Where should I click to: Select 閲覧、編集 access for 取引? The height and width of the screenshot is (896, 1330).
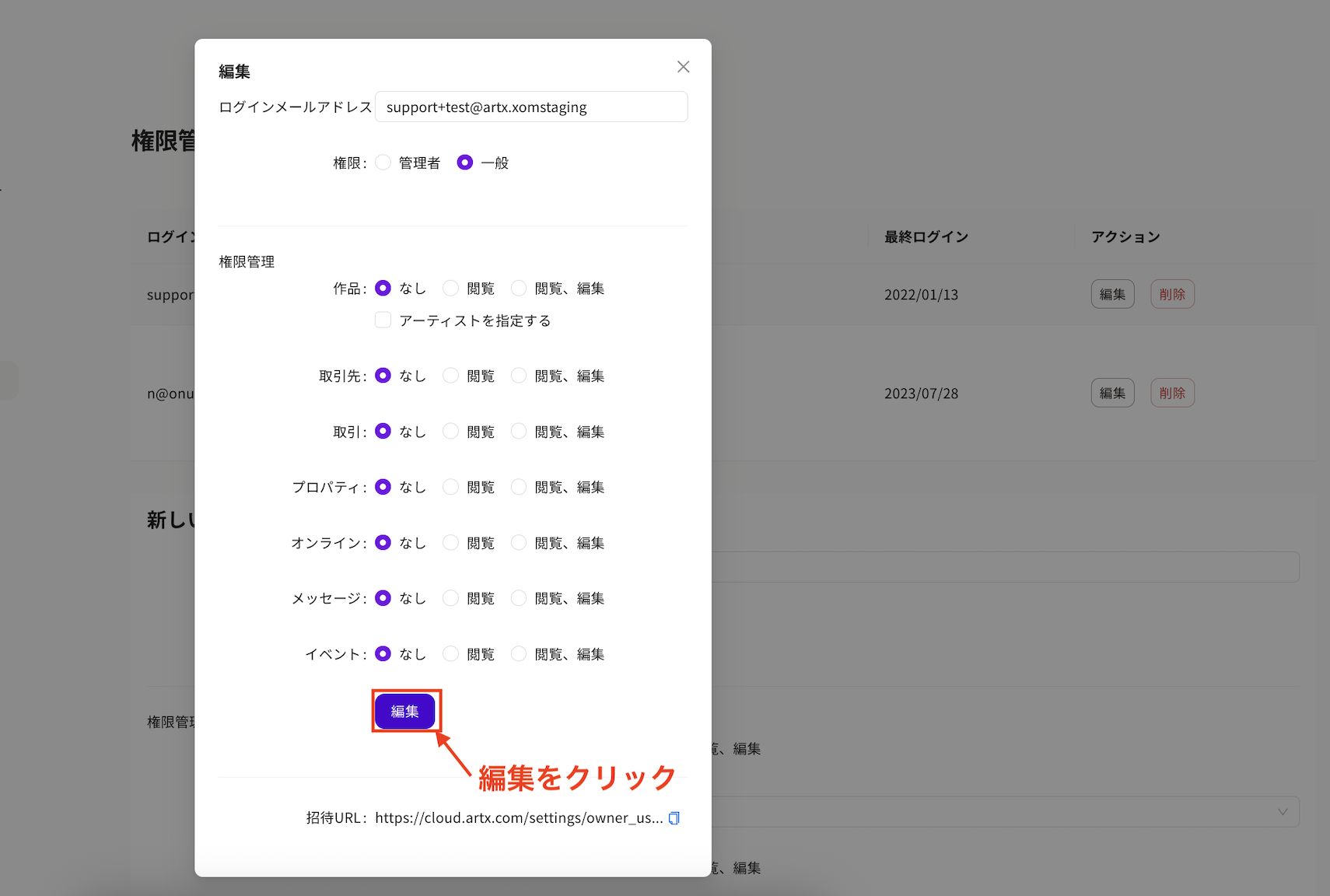pos(519,431)
